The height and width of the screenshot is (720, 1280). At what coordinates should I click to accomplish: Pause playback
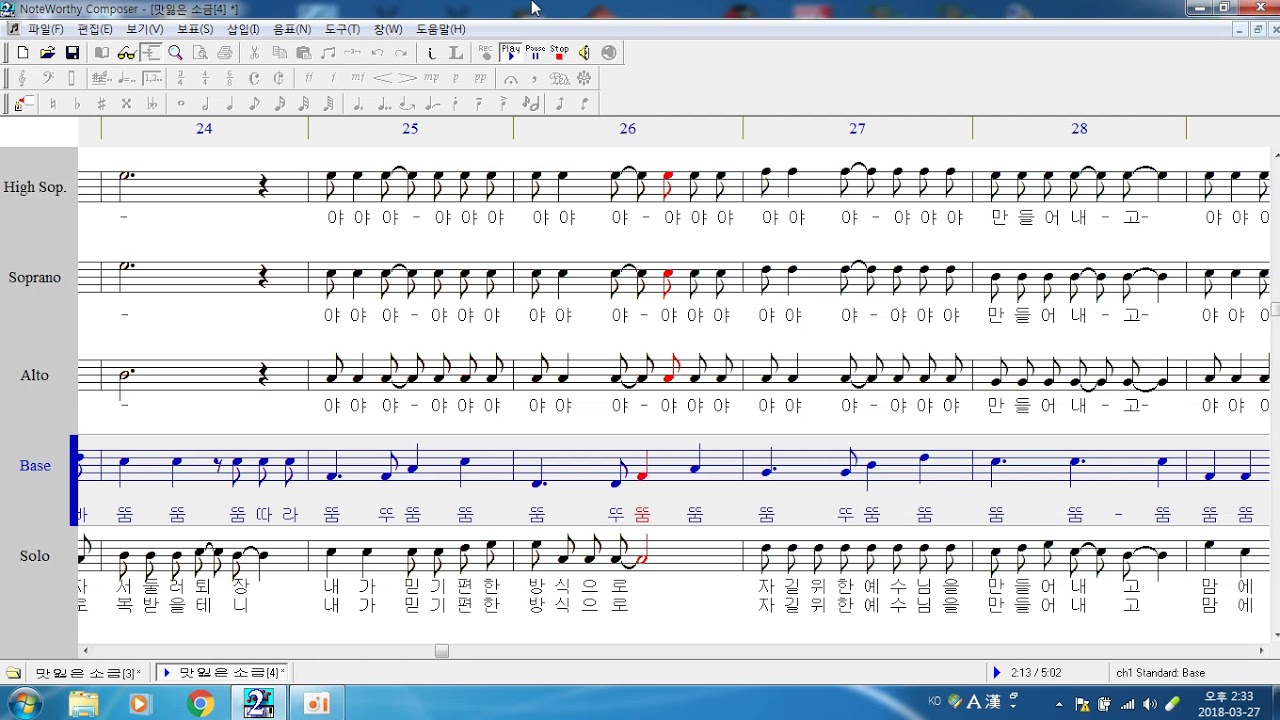tap(535, 52)
